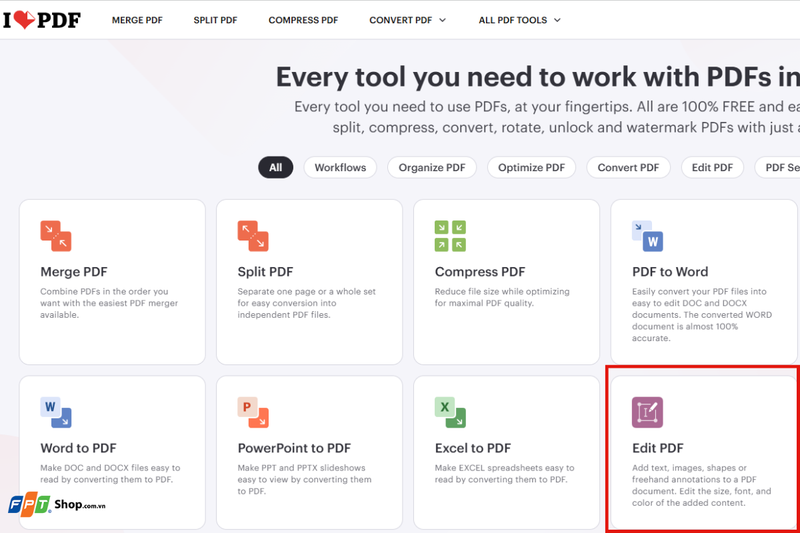The image size is (800, 533).
Task: Open the Word to PDF tool title
Action: point(79,448)
